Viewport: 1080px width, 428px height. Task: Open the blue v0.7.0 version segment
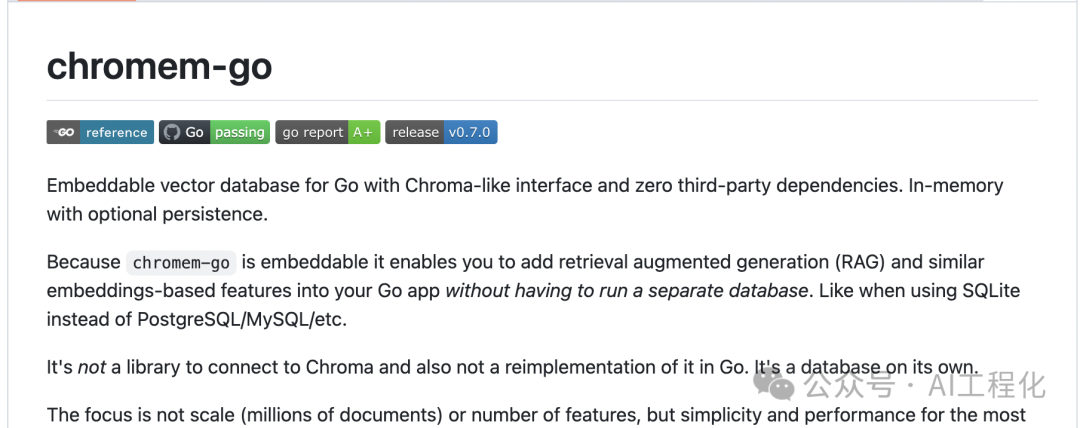tap(470, 132)
